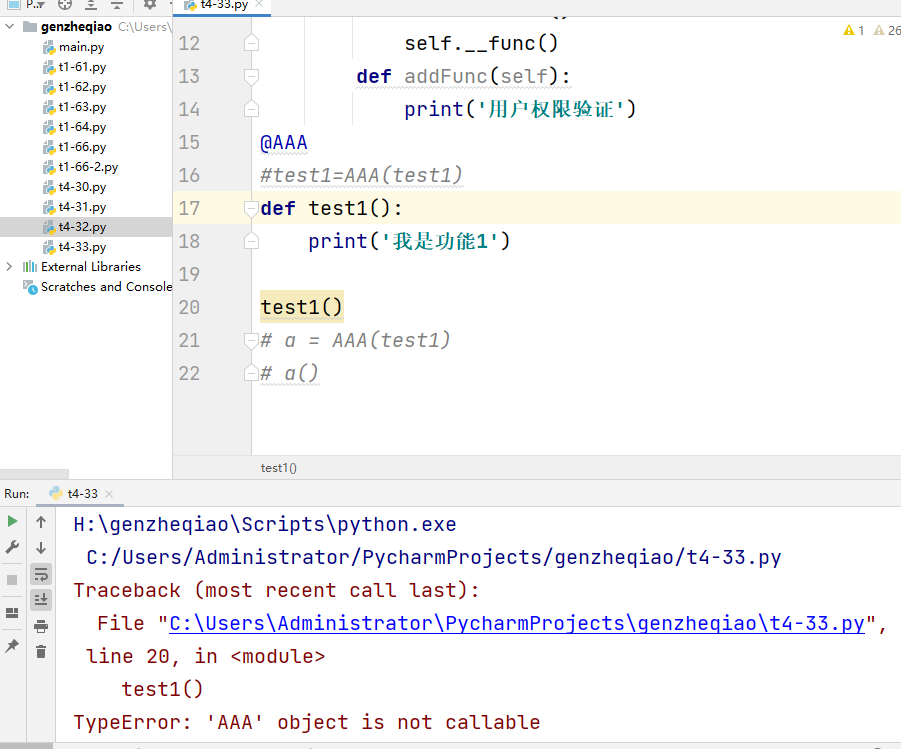Open Project view settings gear

click(x=149, y=5)
